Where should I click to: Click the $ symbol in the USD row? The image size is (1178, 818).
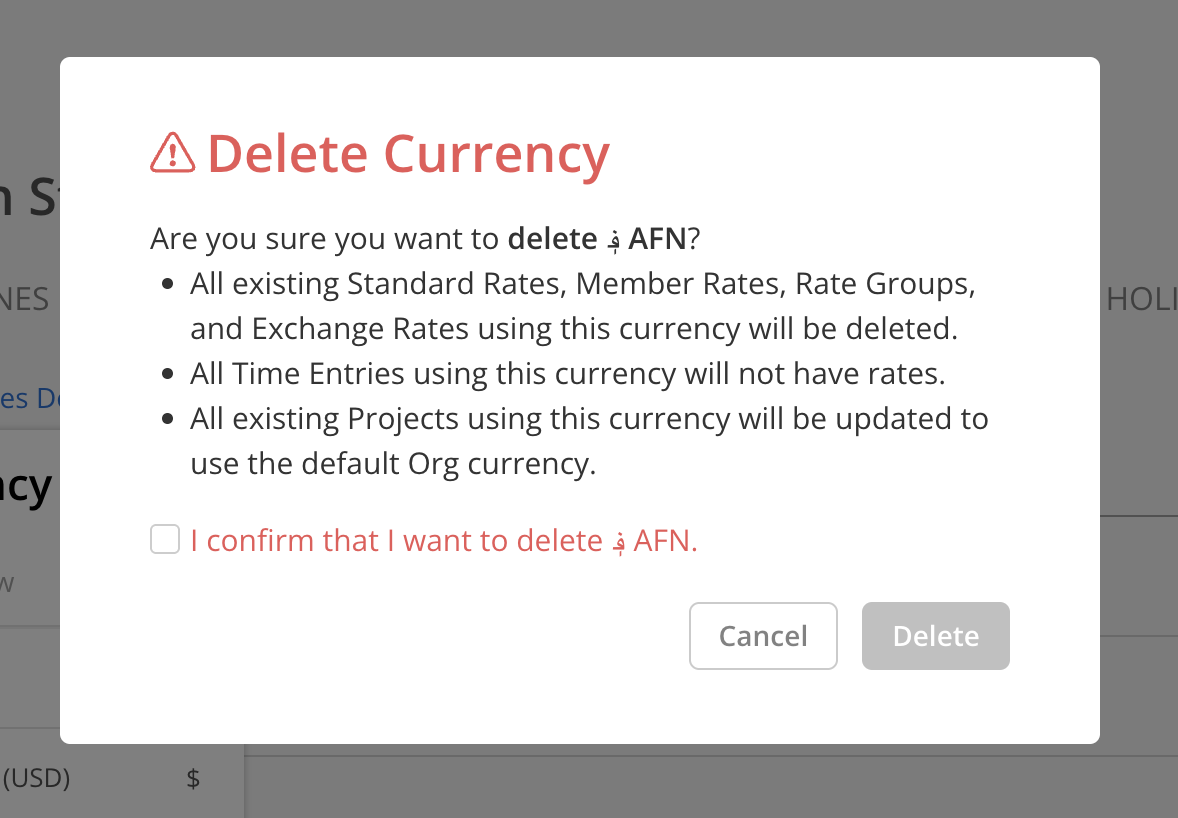tap(193, 778)
